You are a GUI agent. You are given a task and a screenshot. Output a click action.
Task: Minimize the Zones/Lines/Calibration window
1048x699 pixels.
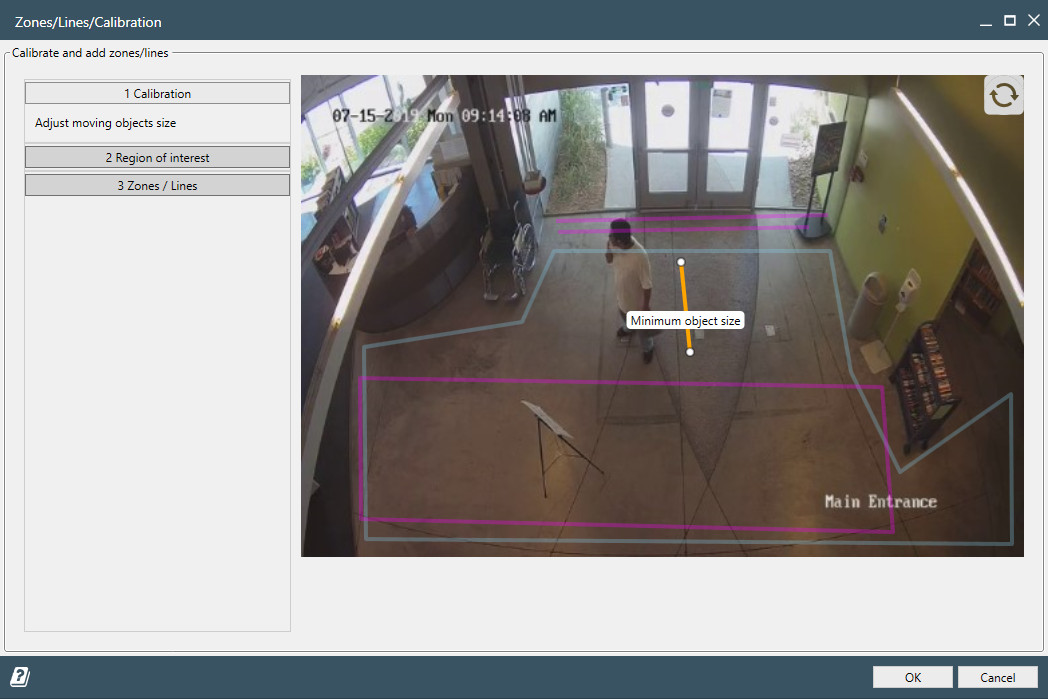click(986, 21)
